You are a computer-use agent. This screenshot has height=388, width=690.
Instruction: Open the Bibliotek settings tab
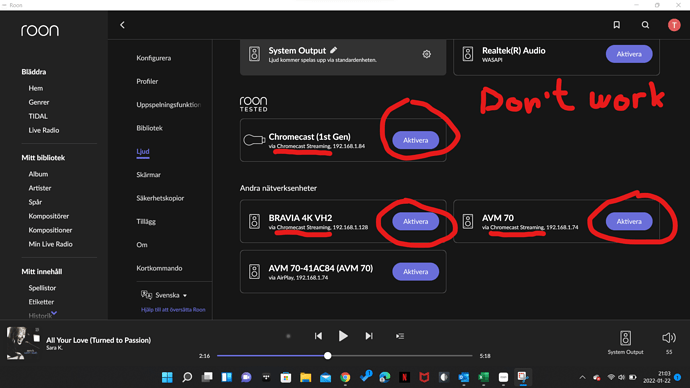point(149,128)
